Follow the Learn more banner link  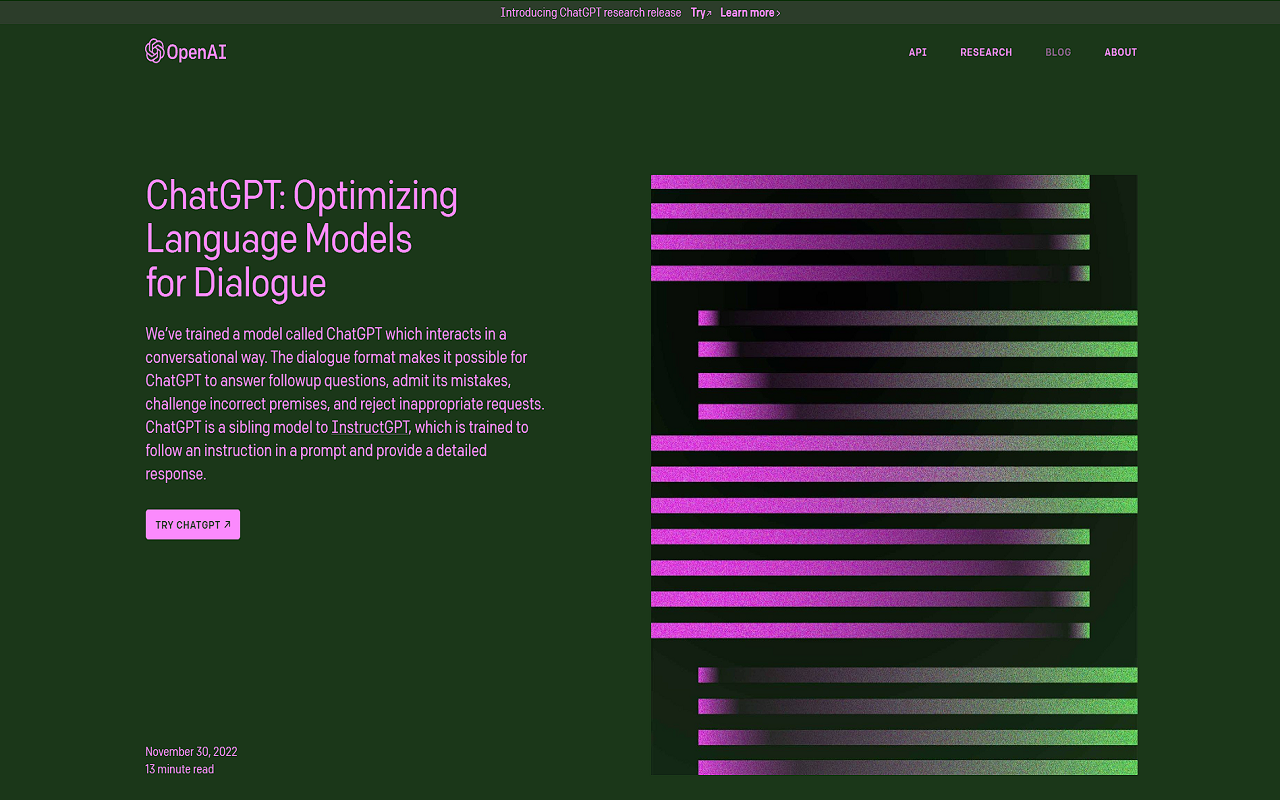[750, 13]
